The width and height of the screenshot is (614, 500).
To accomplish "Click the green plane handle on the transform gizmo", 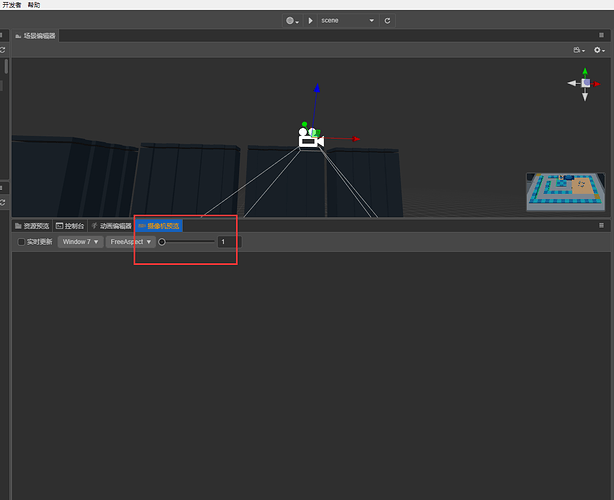I will pos(317,133).
